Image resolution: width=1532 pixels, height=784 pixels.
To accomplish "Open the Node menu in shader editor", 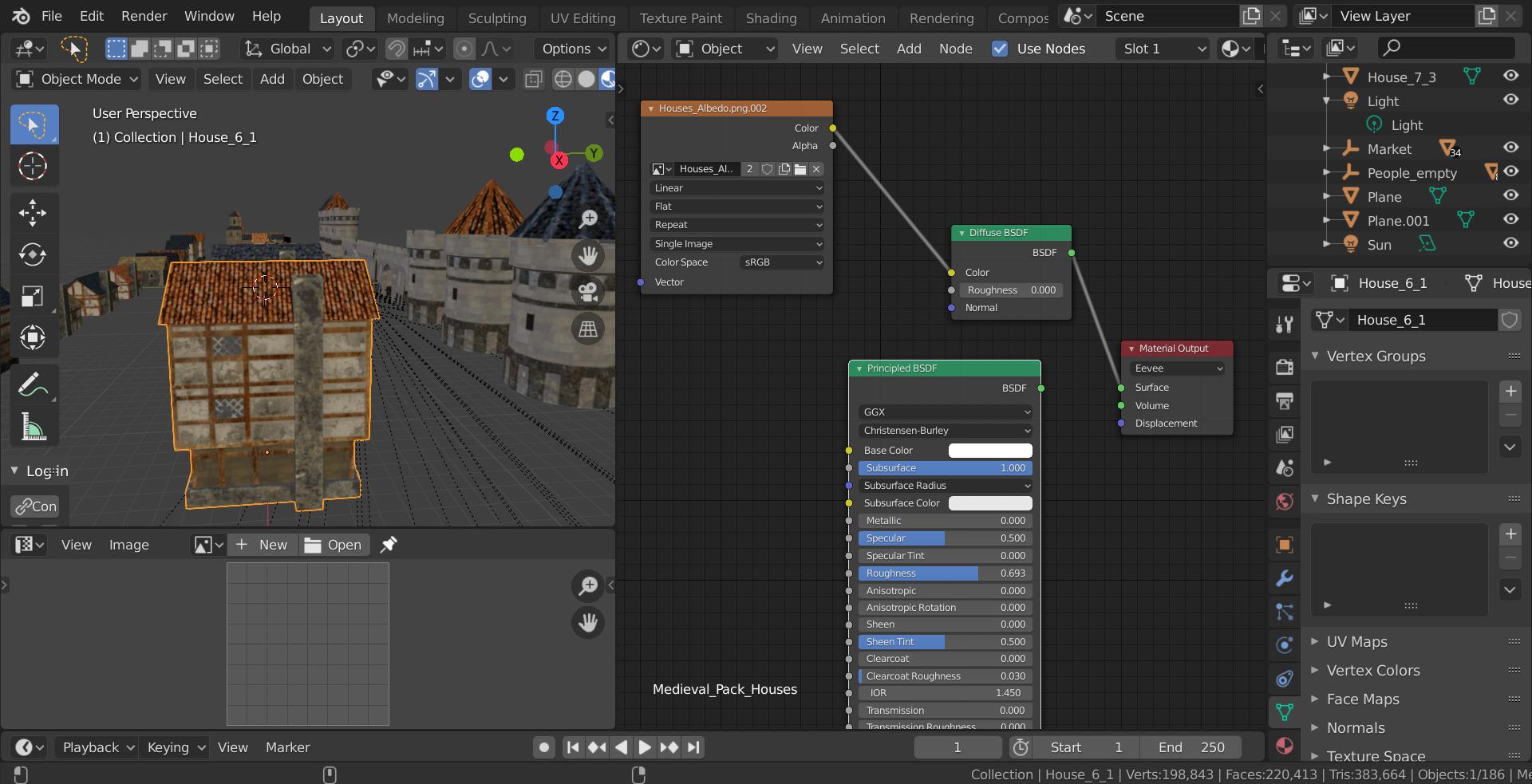I will (x=955, y=49).
